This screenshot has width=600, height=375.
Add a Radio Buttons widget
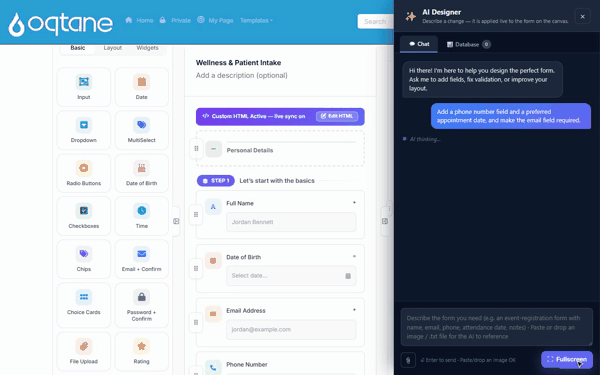[x=84, y=173]
